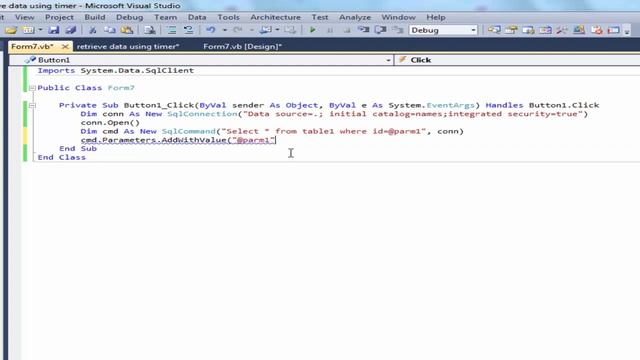Open the Team menu
Viewport: 640px width, 360px height.
(x=165, y=17)
